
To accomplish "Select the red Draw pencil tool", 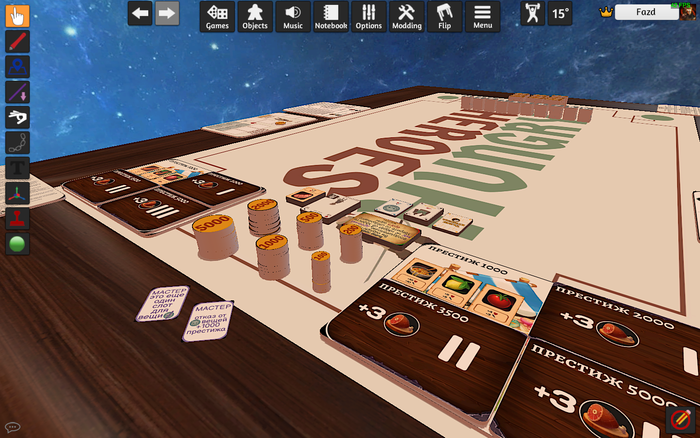I will pyautogui.click(x=17, y=42).
